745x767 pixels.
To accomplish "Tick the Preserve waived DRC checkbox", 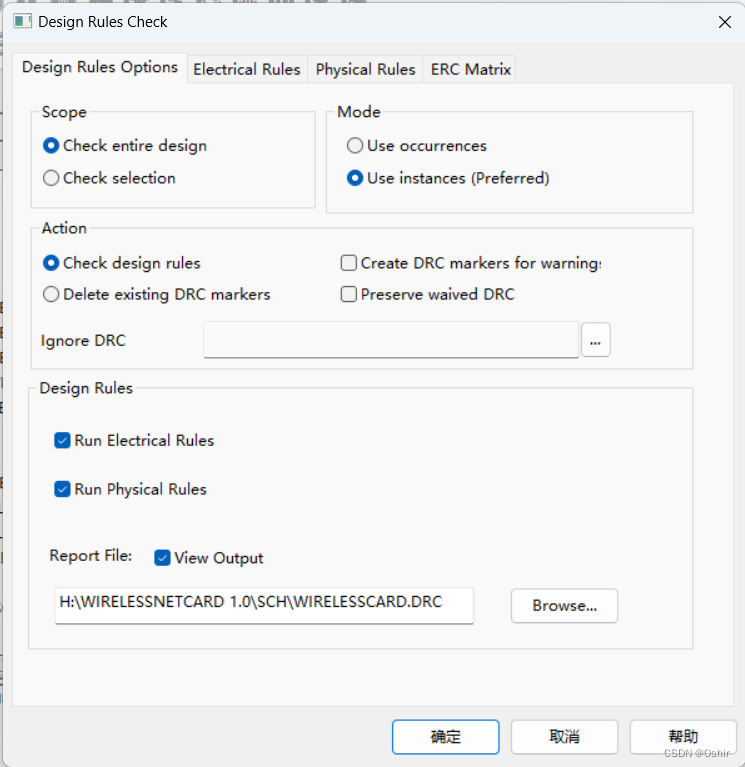I will coord(349,295).
